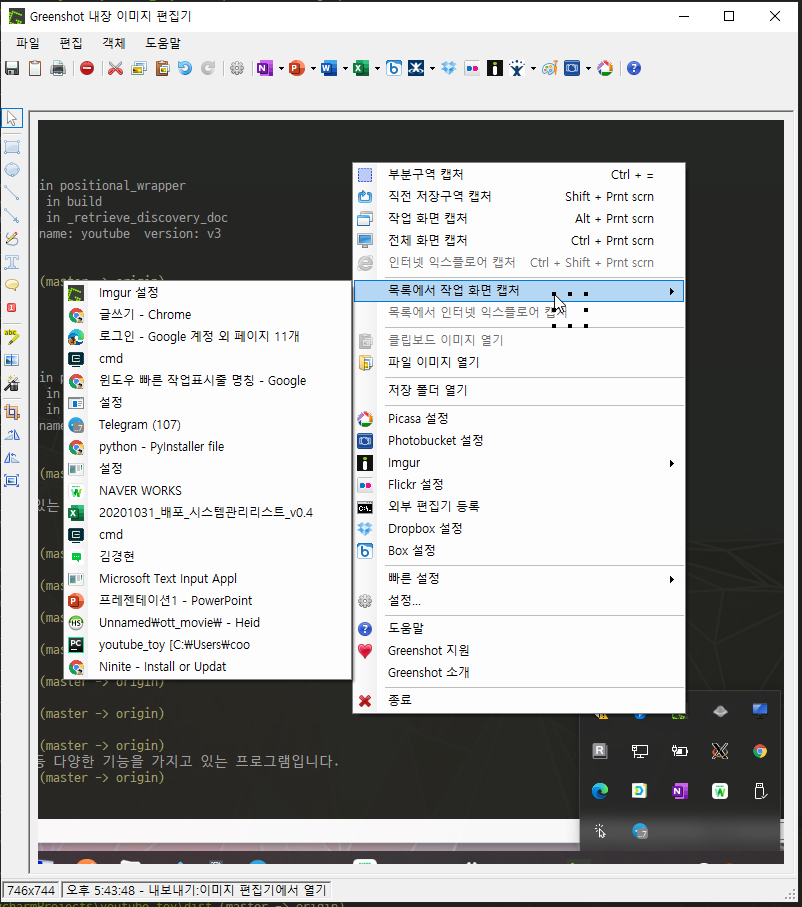Send image to OneNote via toolbar icon
Viewport: 802px width, 907px height.
264,68
